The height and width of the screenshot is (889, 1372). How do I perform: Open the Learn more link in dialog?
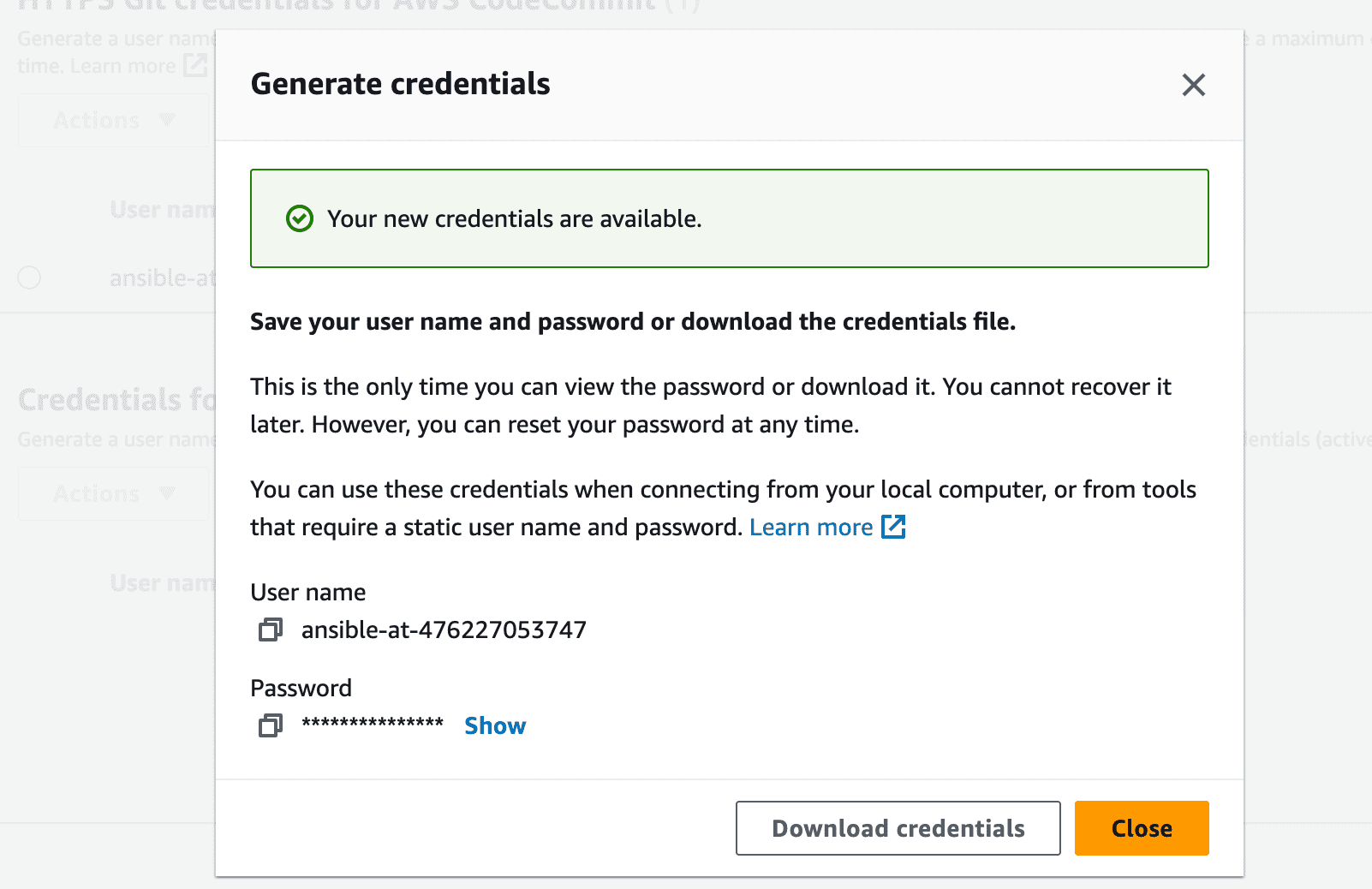click(811, 527)
